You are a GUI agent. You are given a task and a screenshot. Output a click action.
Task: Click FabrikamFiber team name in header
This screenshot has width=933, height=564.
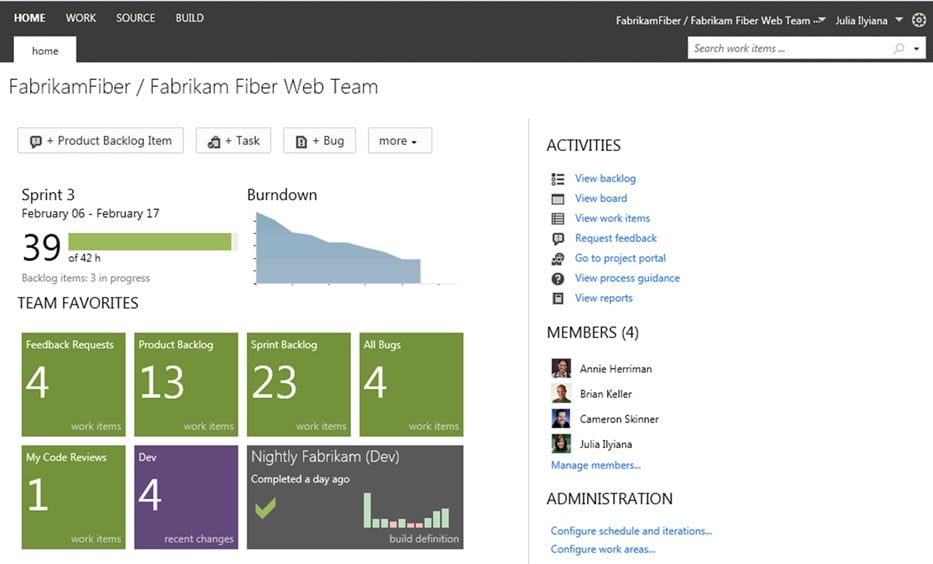pyautogui.click(x=714, y=20)
